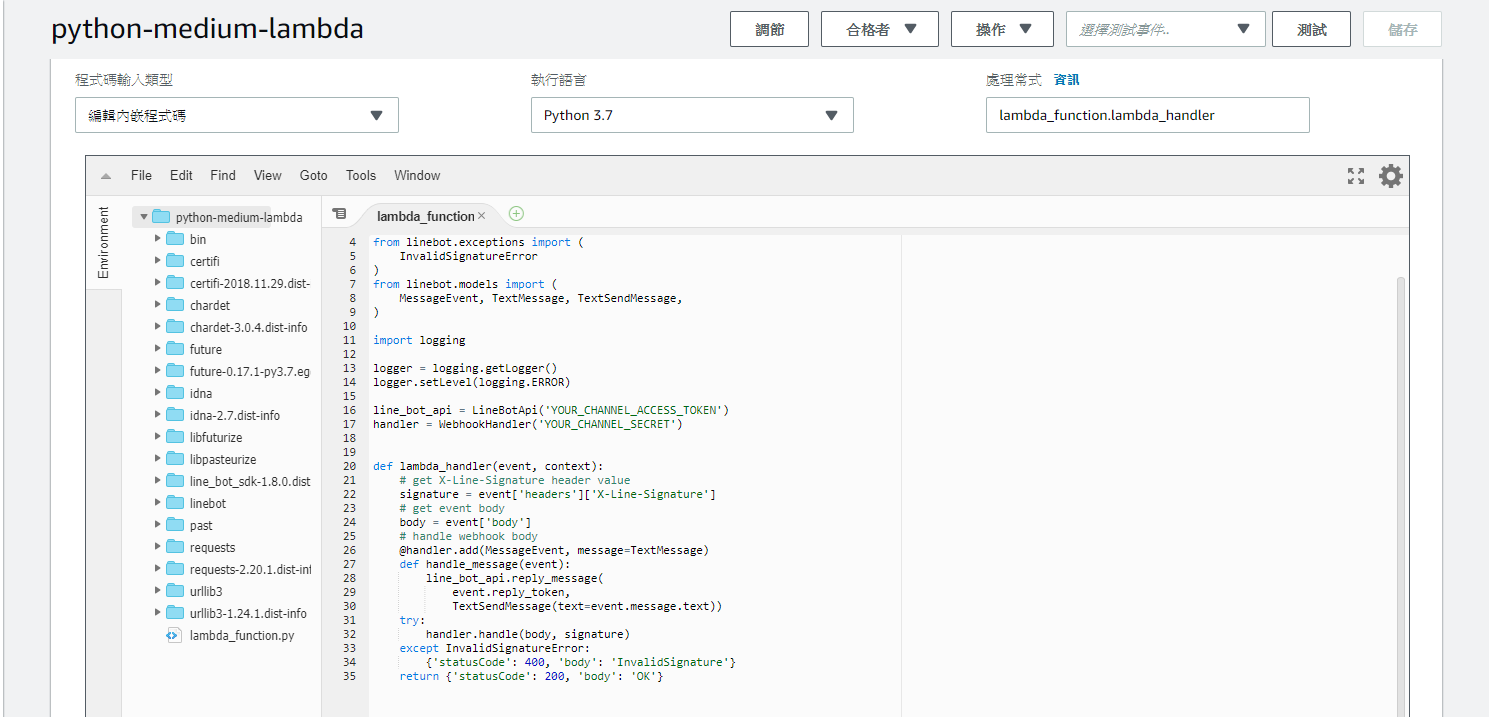Click the python-medium-lambda root folder icon

161,217
